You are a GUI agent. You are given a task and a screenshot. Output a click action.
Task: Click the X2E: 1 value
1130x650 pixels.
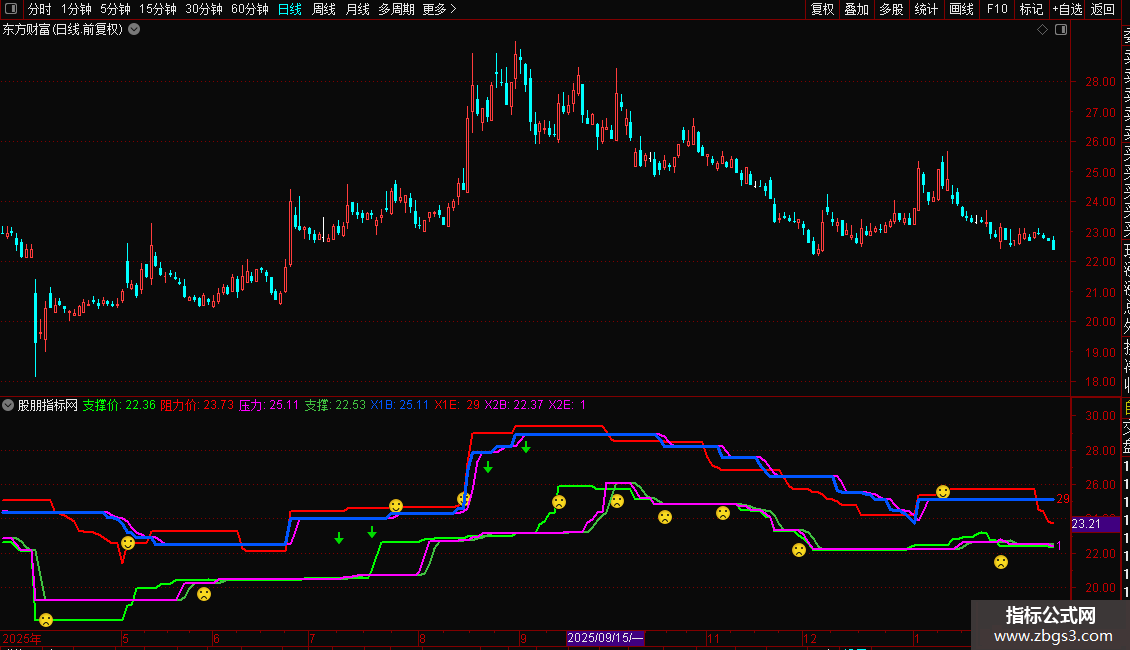[x=567, y=405]
